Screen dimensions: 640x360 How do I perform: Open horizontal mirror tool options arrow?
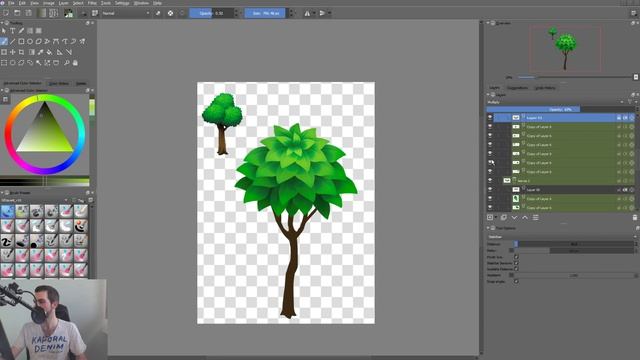point(314,13)
